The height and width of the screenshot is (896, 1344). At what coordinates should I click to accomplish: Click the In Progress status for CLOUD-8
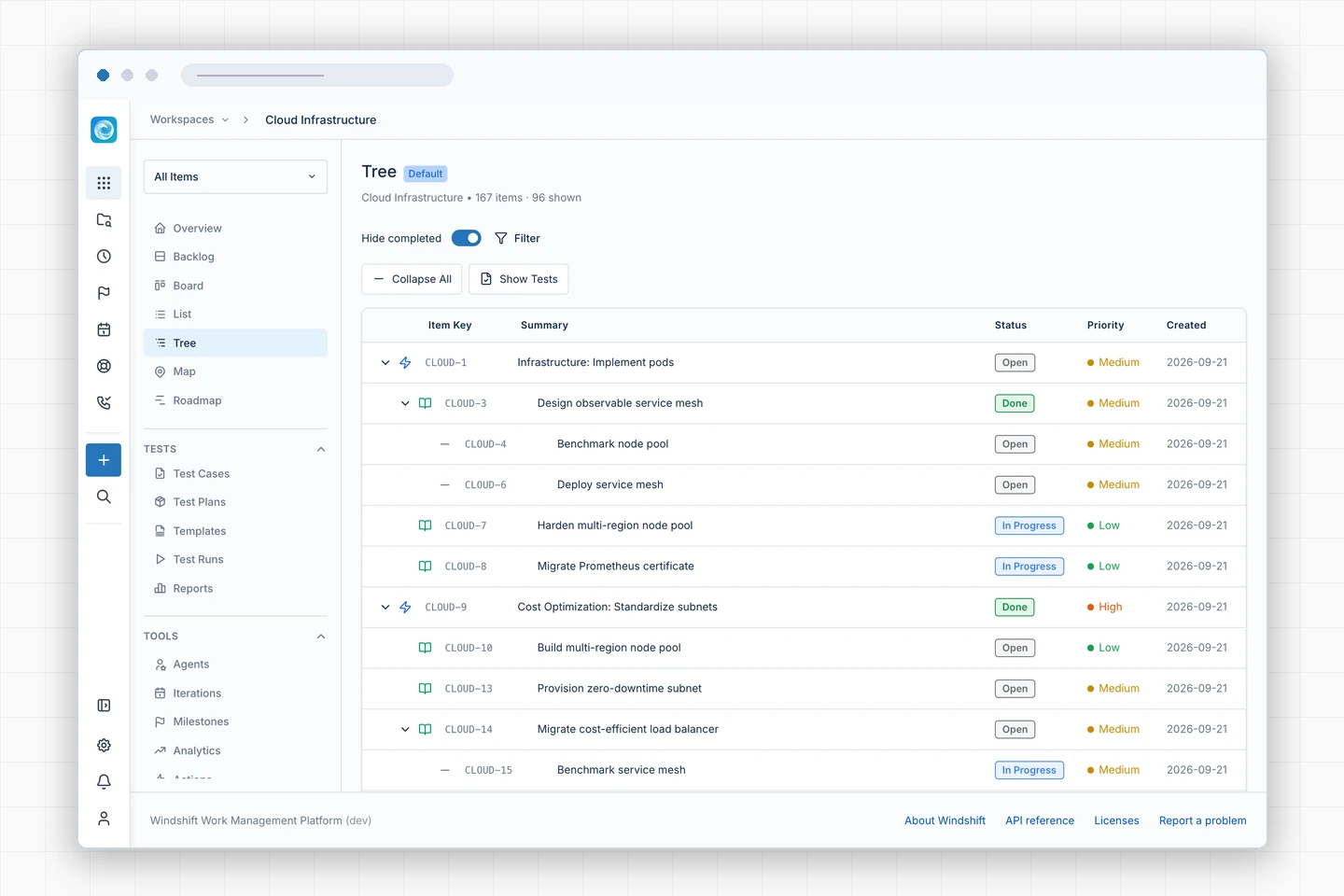coord(1029,567)
